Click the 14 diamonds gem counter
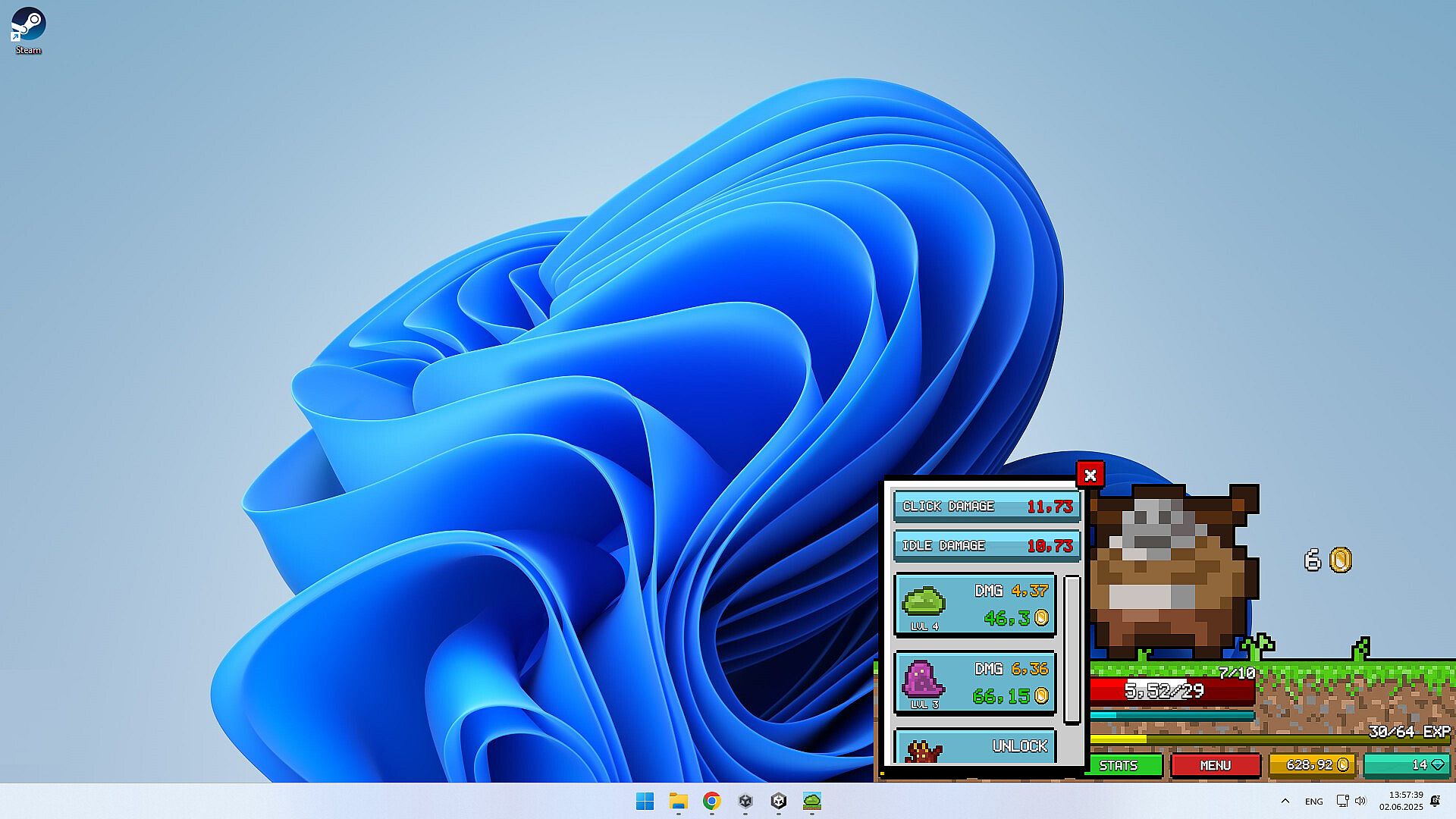 tap(1407, 765)
